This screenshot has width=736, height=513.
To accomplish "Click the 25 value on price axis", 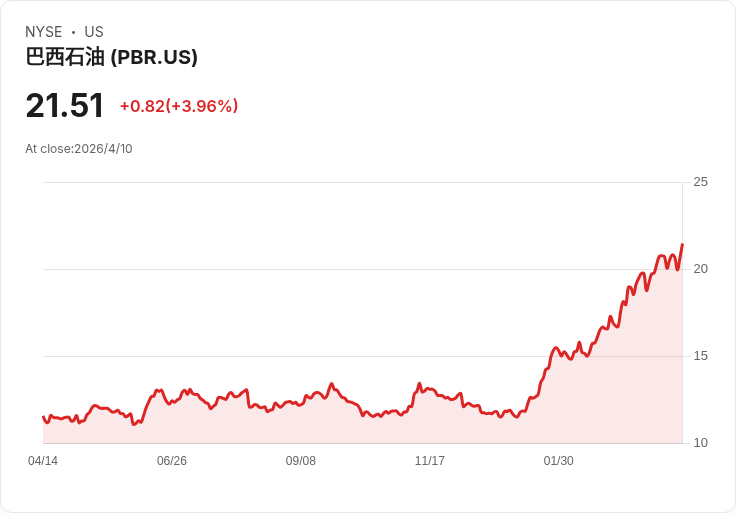I will (x=700, y=182).
